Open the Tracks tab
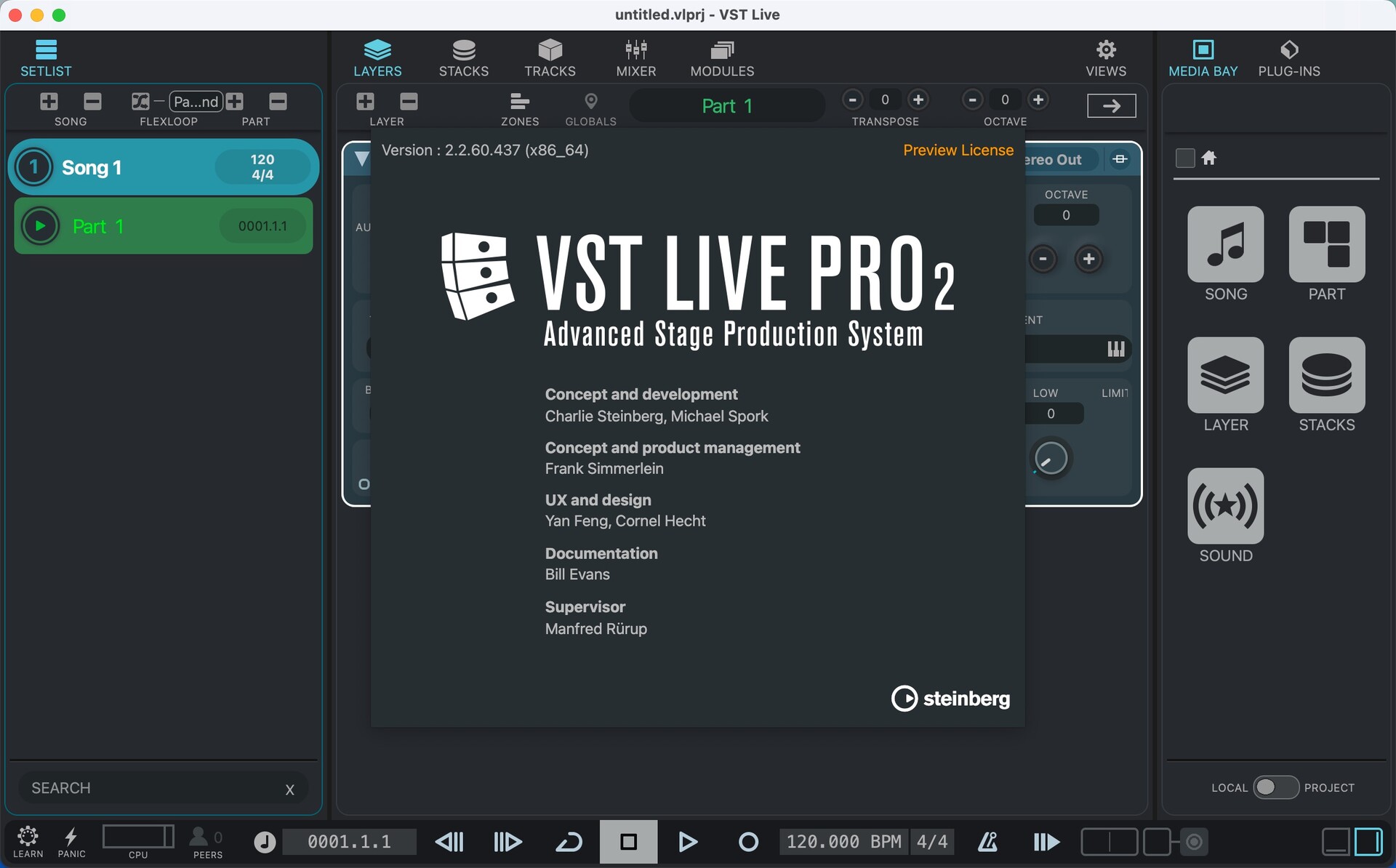1396x868 pixels. [550, 57]
